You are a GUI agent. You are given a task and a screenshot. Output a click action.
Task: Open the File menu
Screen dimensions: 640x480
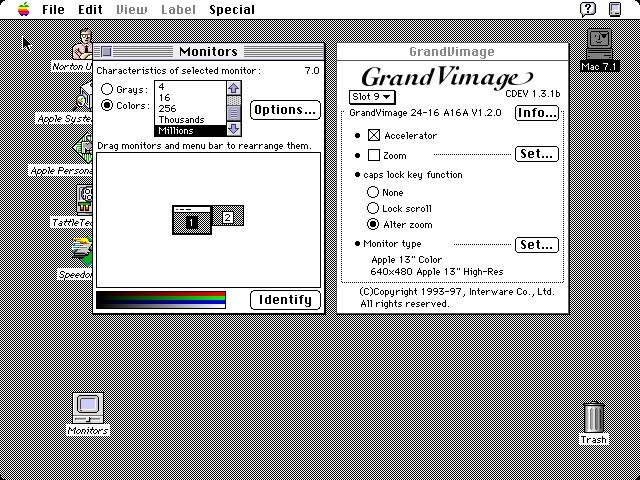point(53,9)
